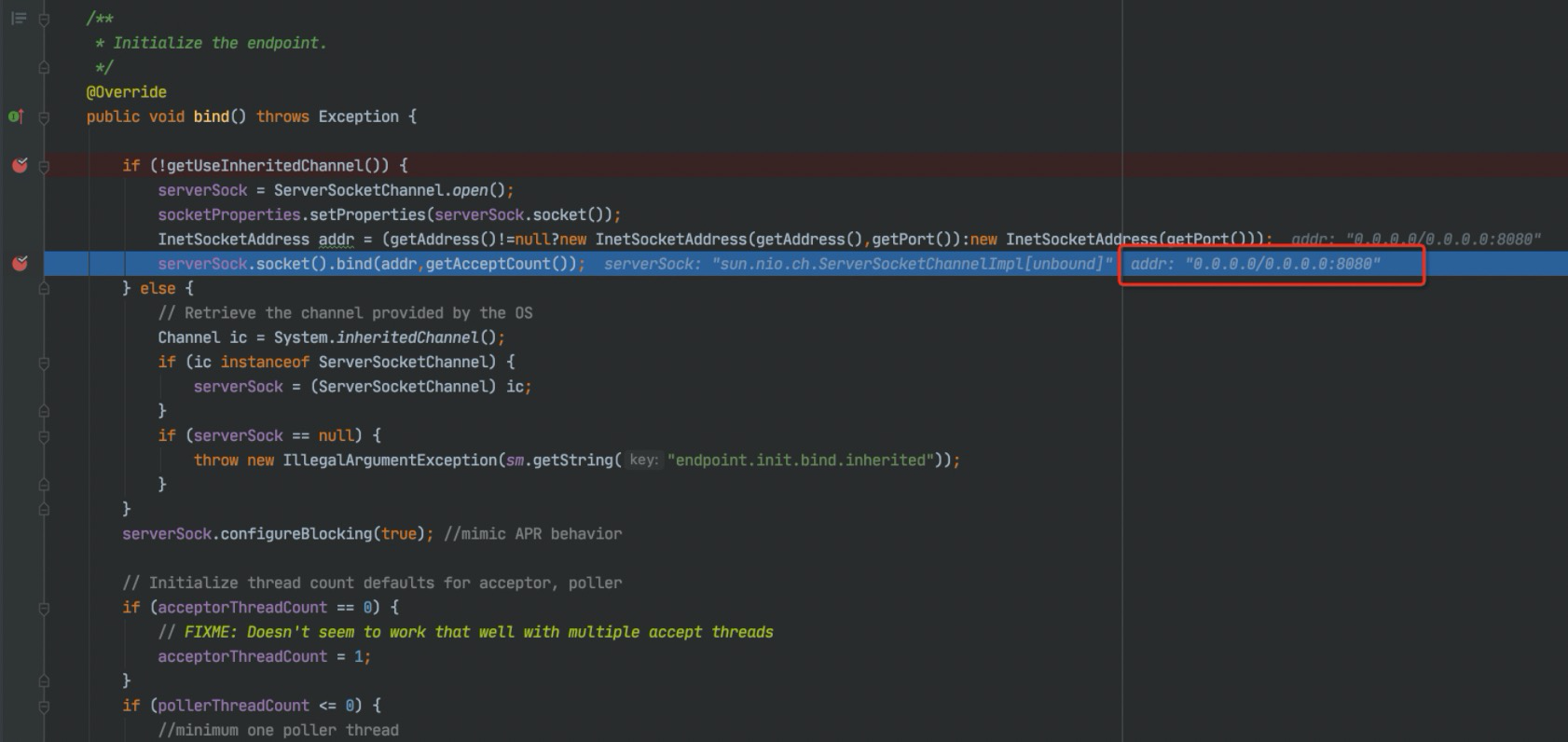Viewport: 1568px width, 742px height.
Task: Click 'acceptorThreadCount = 1;' assignment
Action: pos(264,657)
